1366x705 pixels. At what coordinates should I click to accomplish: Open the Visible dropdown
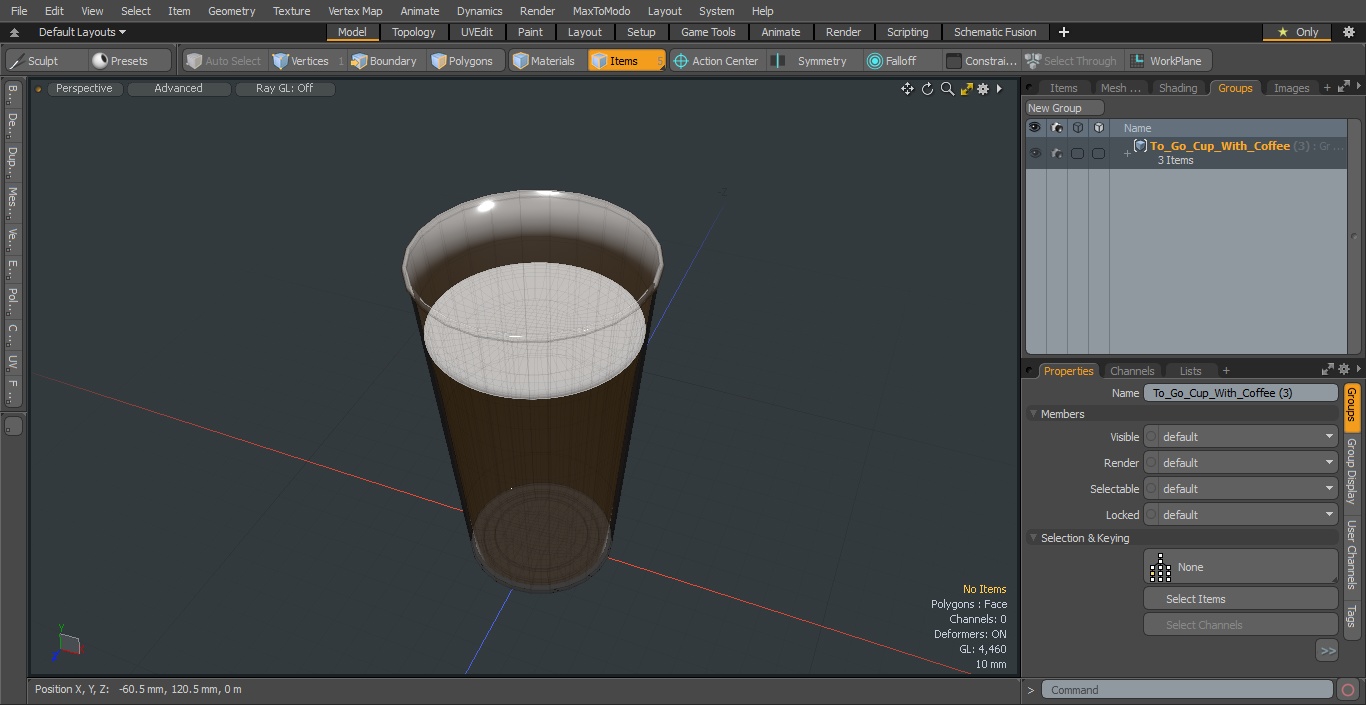(1240, 437)
